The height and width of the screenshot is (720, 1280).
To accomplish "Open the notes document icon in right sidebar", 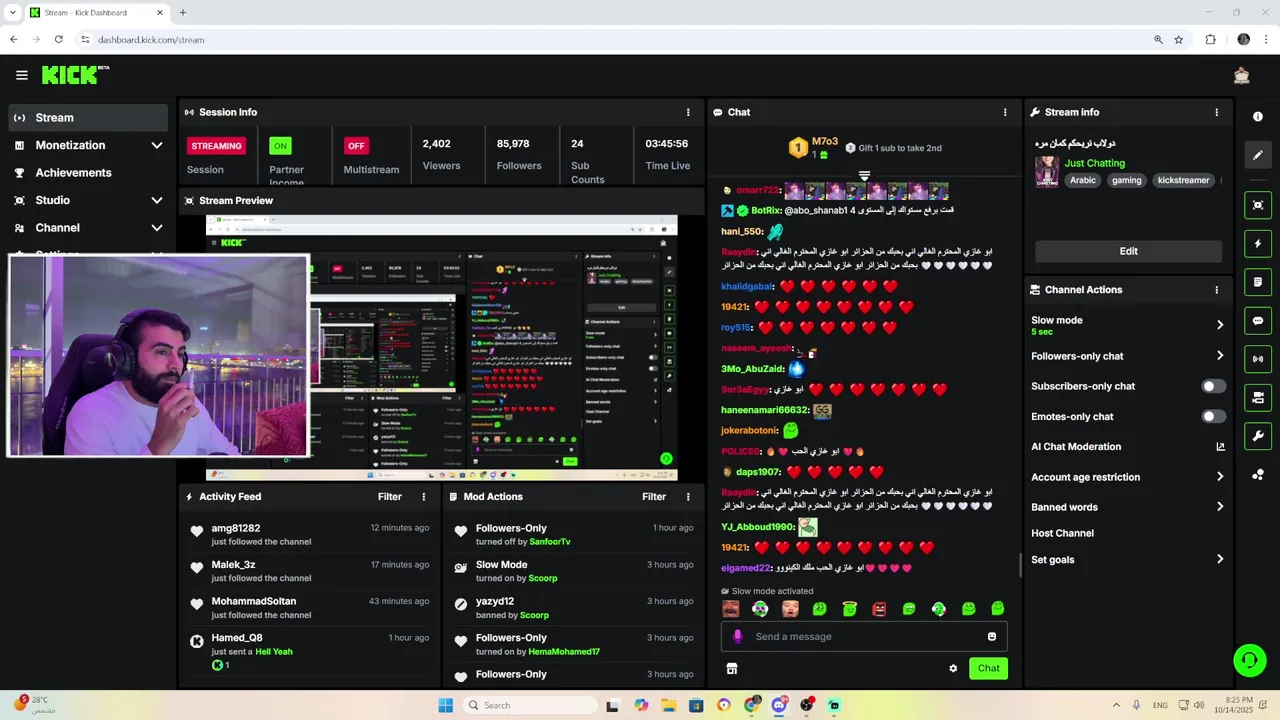I will [x=1257, y=282].
